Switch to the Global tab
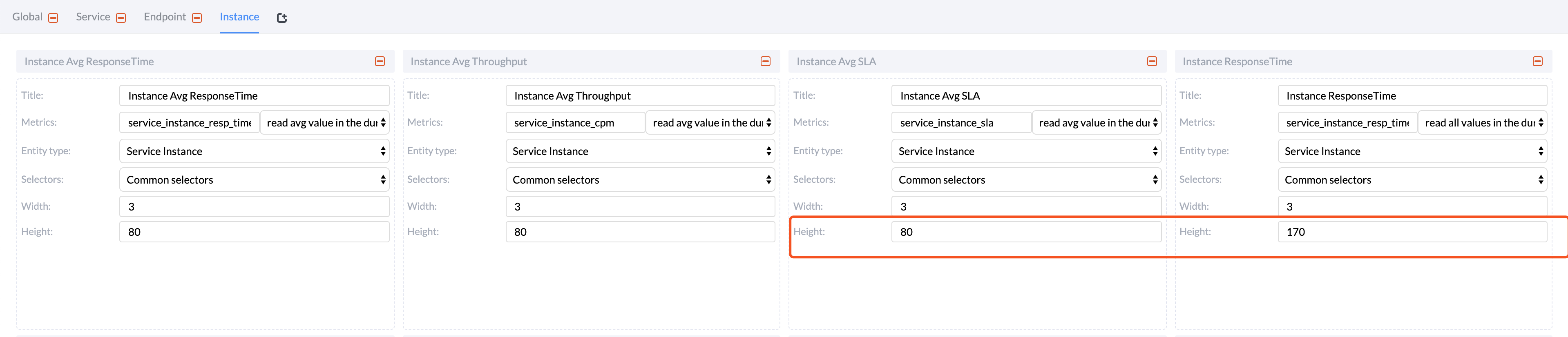 27,17
